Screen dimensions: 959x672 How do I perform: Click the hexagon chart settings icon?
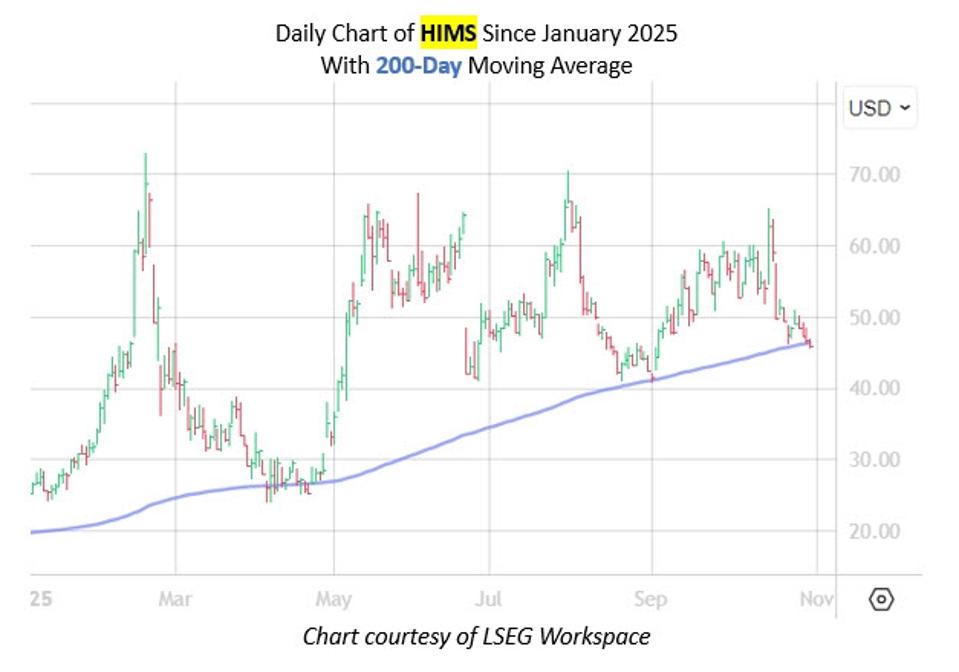(x=881, y=600)
